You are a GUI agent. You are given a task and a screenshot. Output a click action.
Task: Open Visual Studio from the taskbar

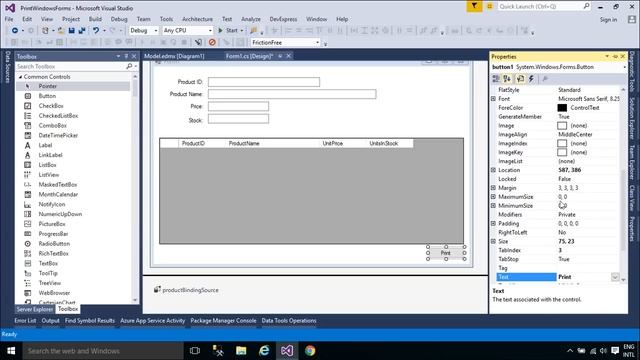(x=287, y=351)
